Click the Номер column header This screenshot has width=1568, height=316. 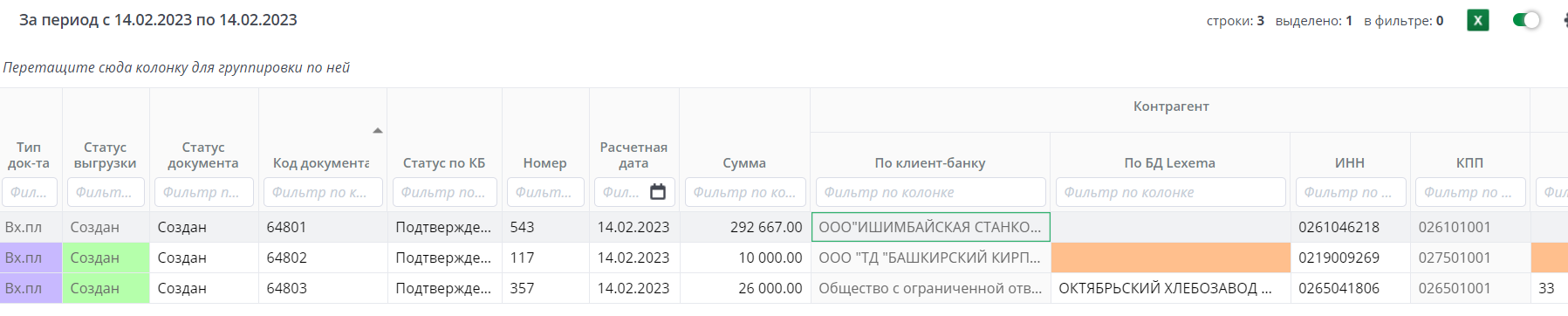[545, 163]
